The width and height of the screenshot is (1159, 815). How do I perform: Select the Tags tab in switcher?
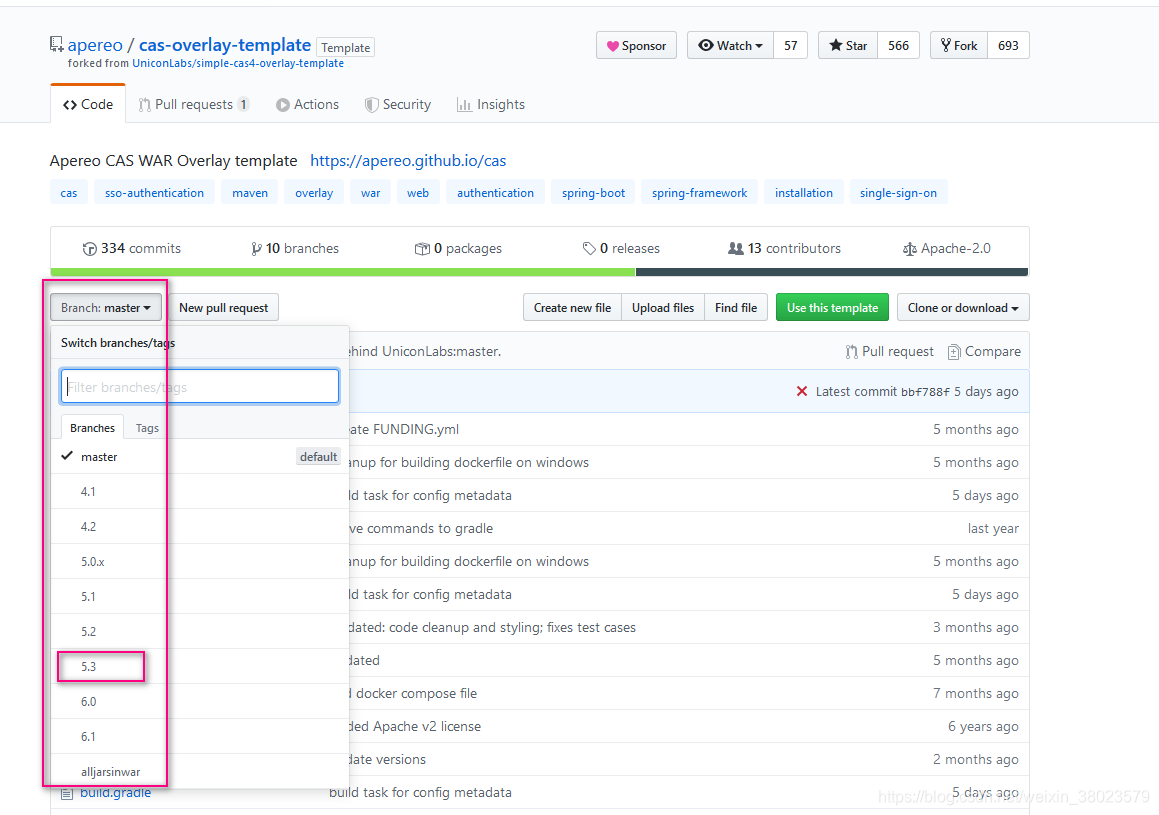[x=147, y=428]
